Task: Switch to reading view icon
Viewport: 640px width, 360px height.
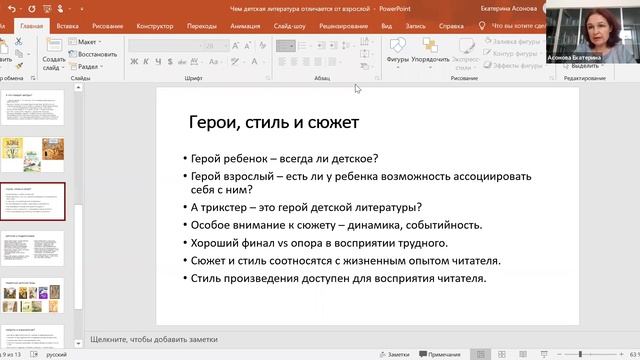Action: (523, 354)
